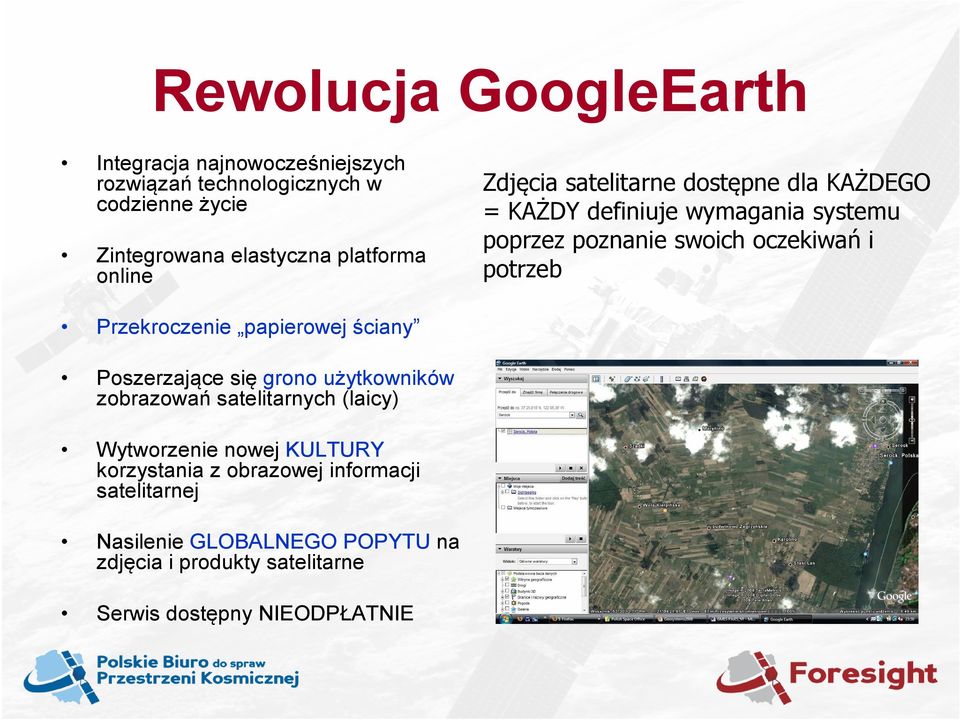The height and width of the screenshot is (720, 960).
Task: Click the View in Google Maps toolbar icon
Action: pyautogui.click(x=695, y=379)
